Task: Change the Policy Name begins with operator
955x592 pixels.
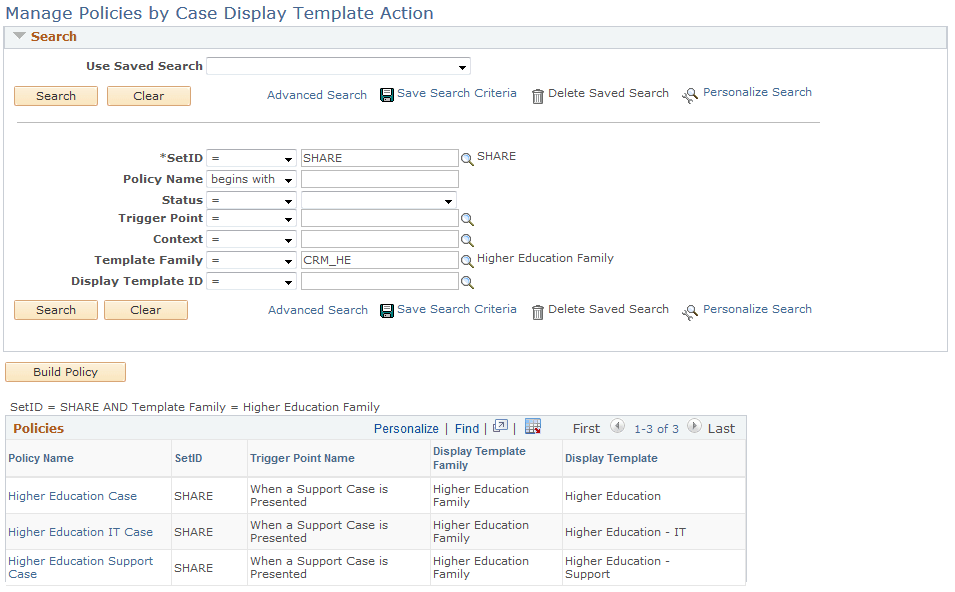Action: [x=286, y=179]
